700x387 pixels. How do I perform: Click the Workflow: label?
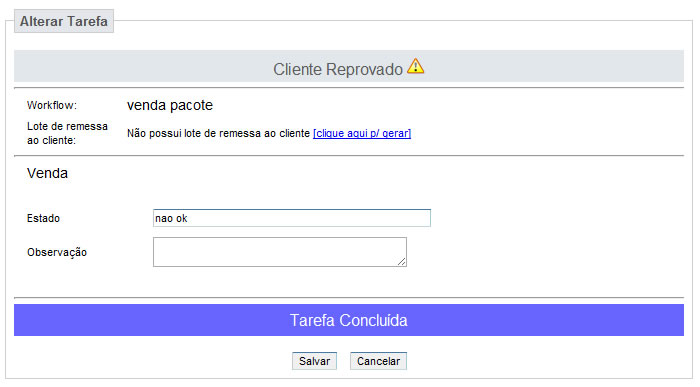coord(52,105)
